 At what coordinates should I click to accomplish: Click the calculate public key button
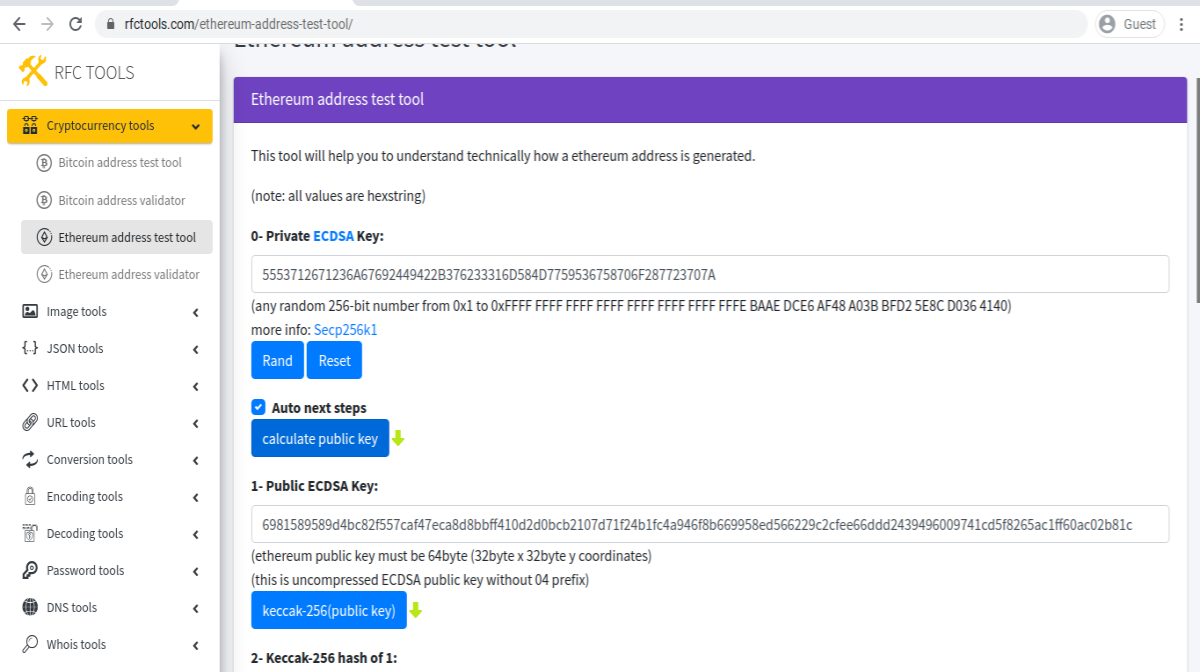(x=320, y=438)
